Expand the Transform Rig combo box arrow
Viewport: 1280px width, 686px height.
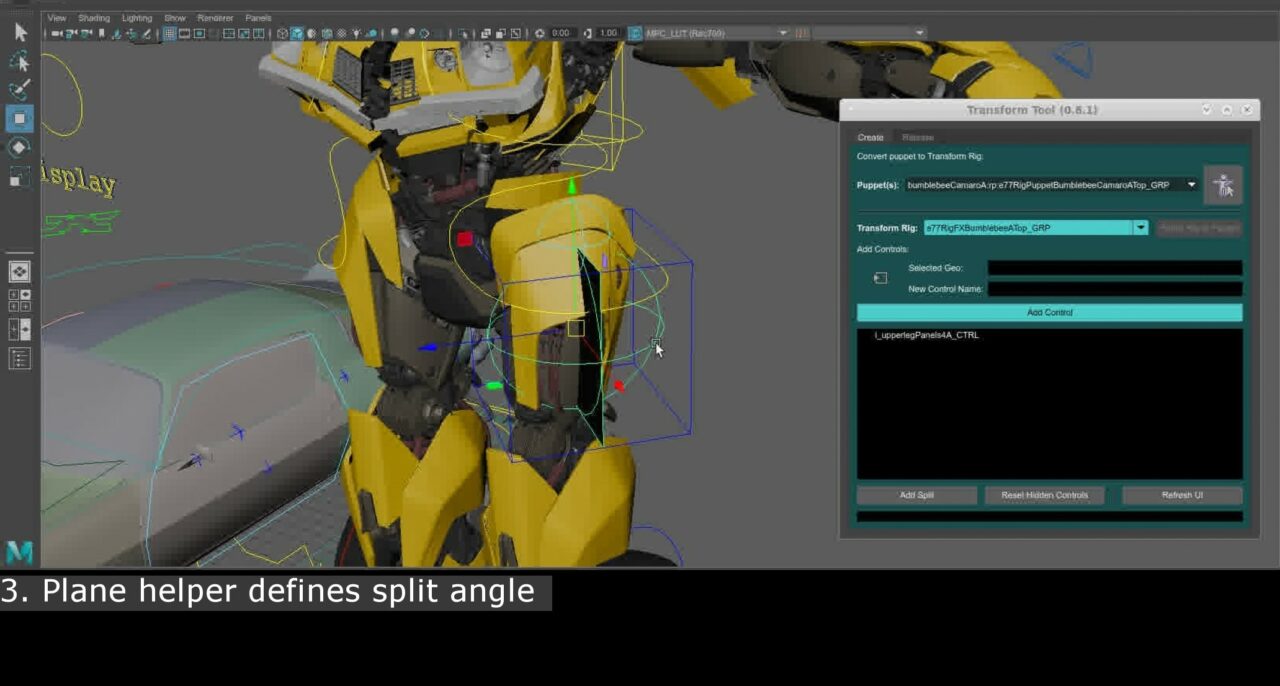(1140, 228)
